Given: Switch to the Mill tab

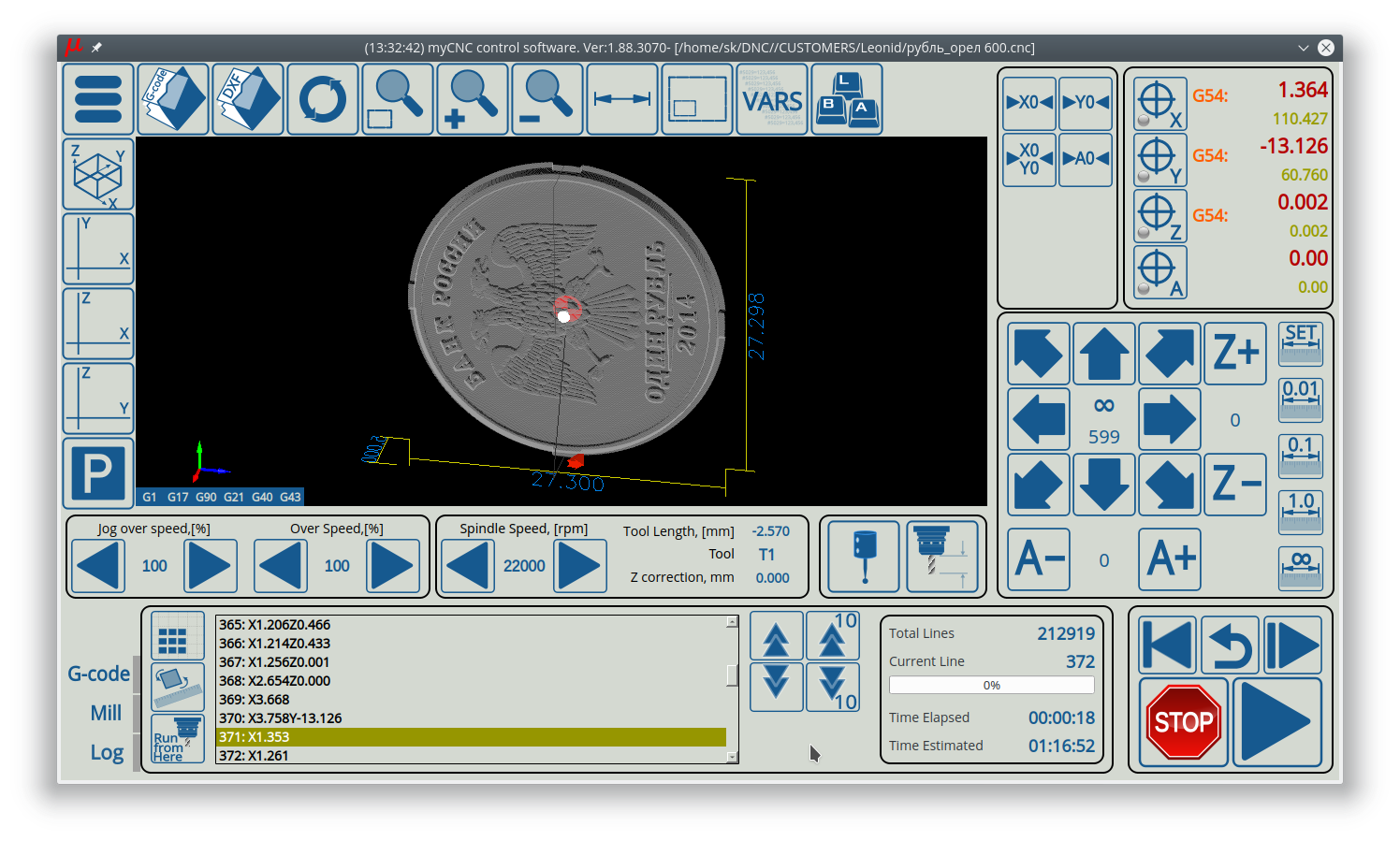Looking at the screenshot, I should (x=106, y=713).
